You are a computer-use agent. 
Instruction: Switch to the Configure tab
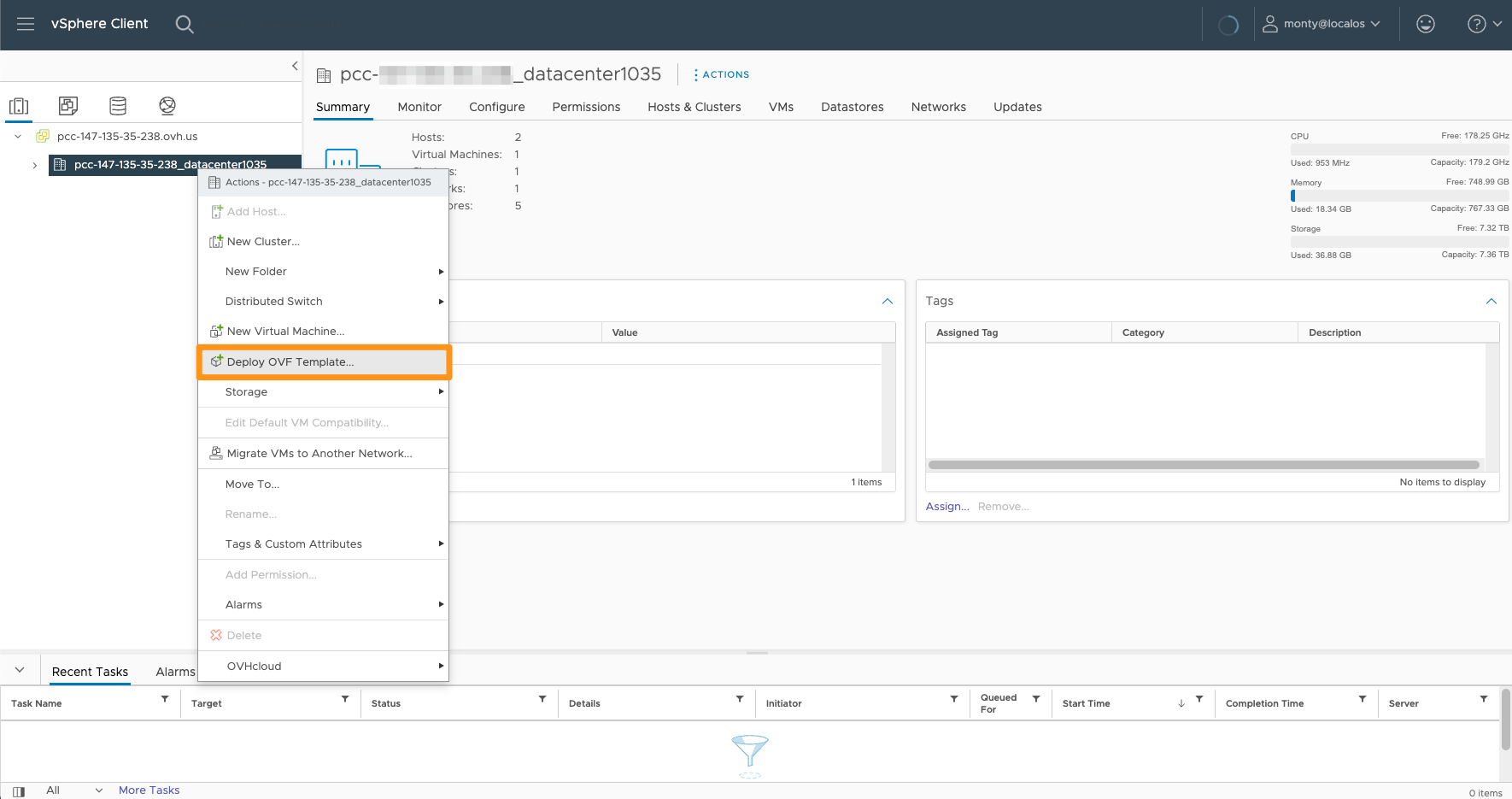[x=497, y=107]
